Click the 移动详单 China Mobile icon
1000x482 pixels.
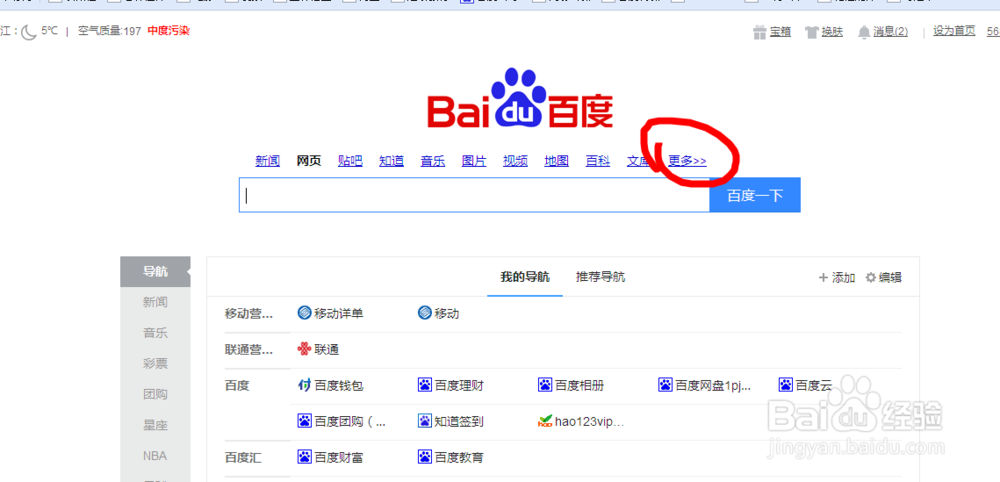304,313
